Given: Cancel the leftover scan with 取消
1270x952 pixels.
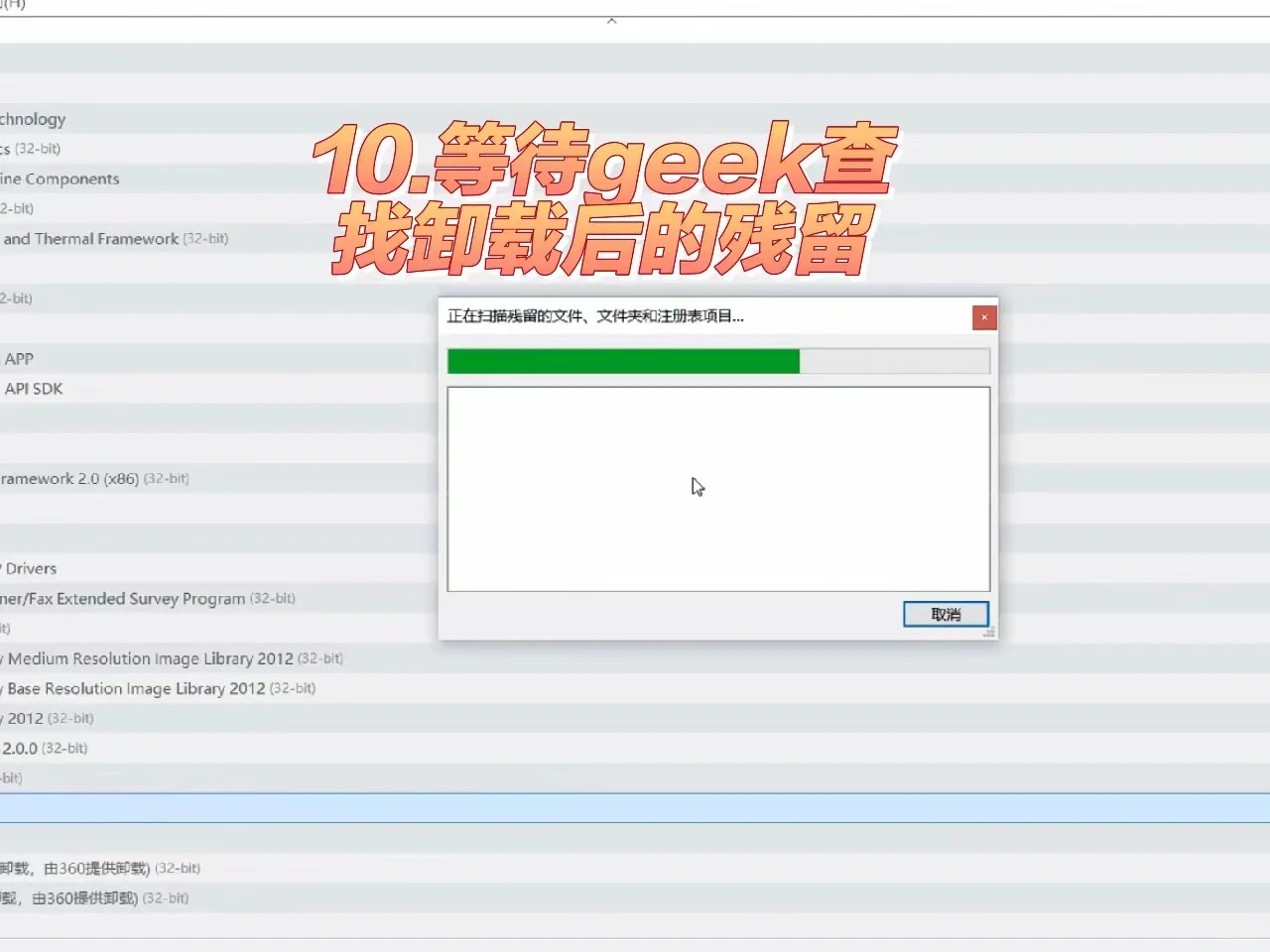Looking at the screenshot, I should point(946,614).
